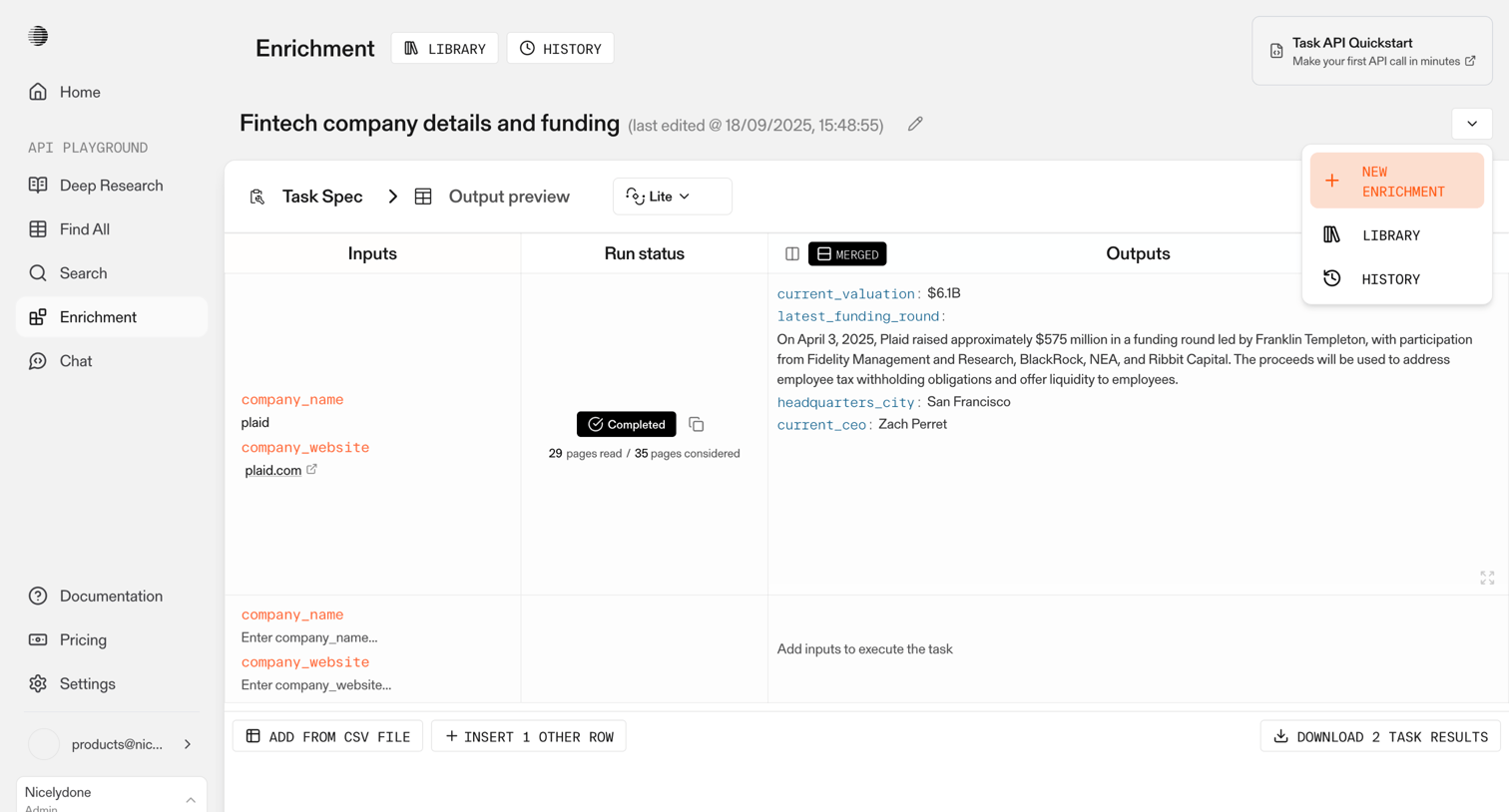This screenshot has height=812, width=1509.
Task: Click "Add inputs to execute the task" text
Action: click(865, 649)
